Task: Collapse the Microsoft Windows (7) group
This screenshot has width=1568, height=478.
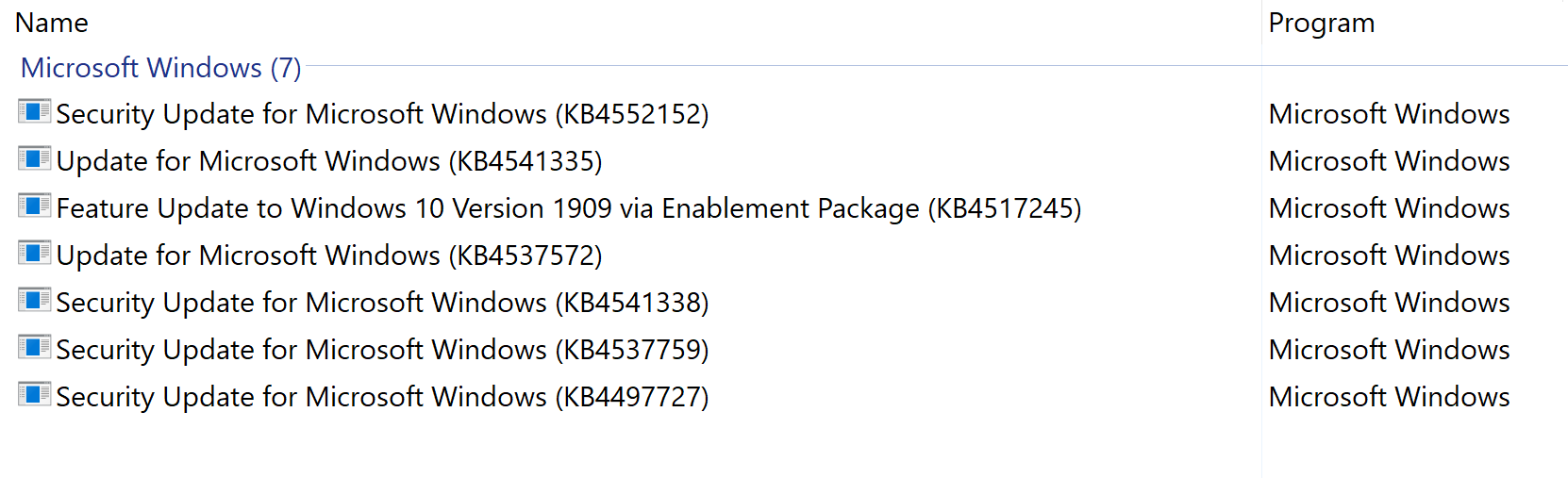Action: [160, 68]
